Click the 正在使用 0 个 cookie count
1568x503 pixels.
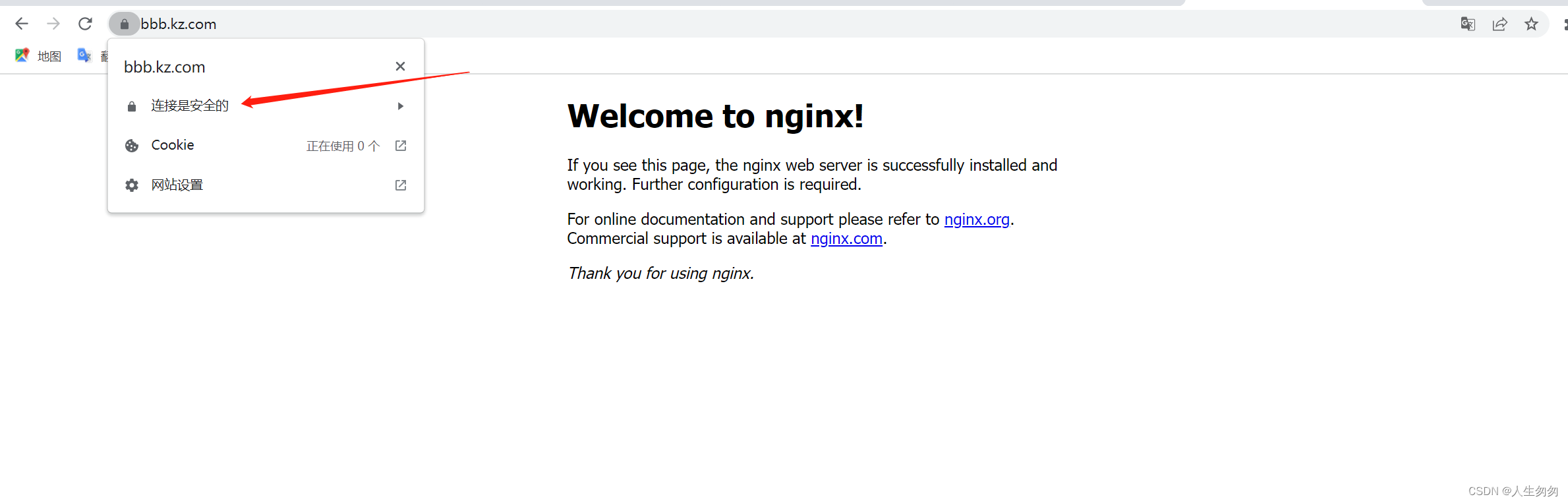click(x=343, y=146)
